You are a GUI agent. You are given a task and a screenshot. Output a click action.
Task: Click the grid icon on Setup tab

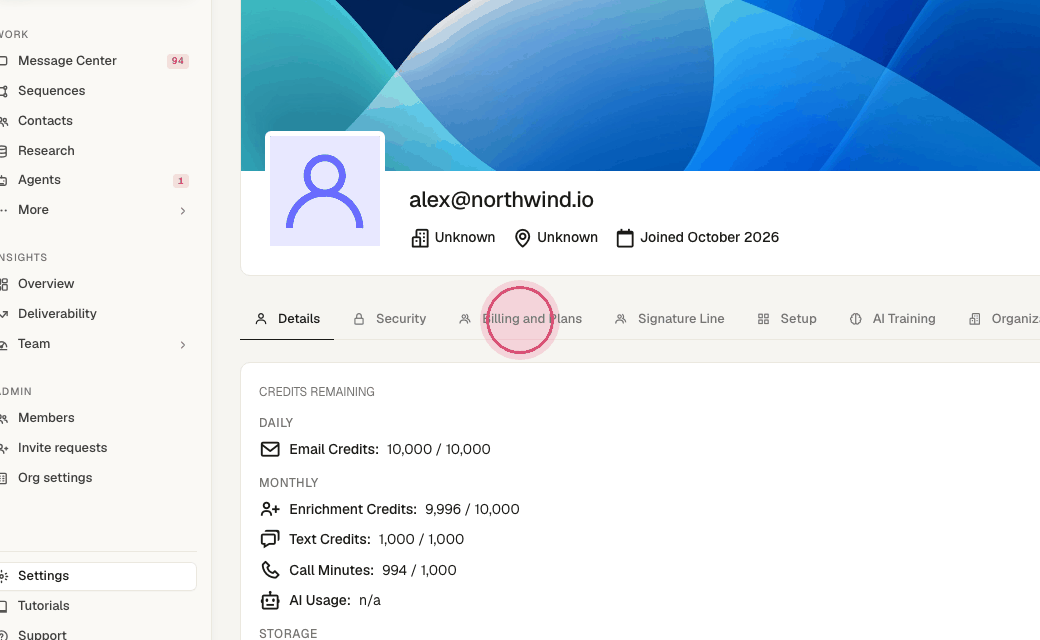(x=763, y=319)
